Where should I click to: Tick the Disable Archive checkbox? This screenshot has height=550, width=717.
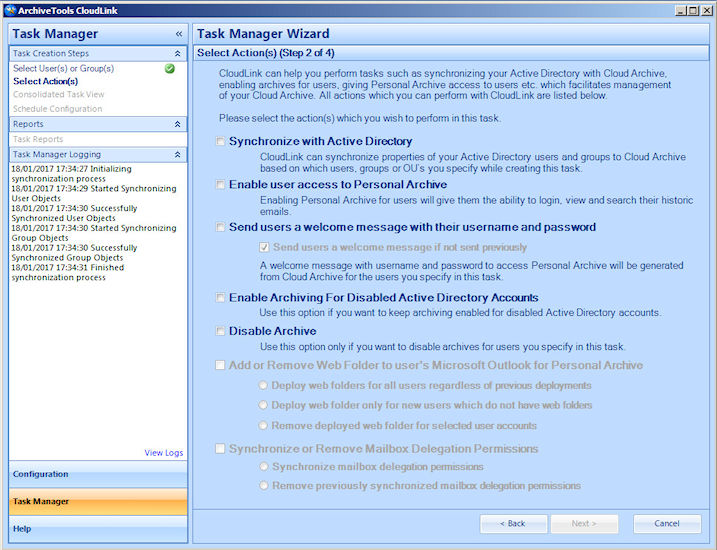pos(220,331)
